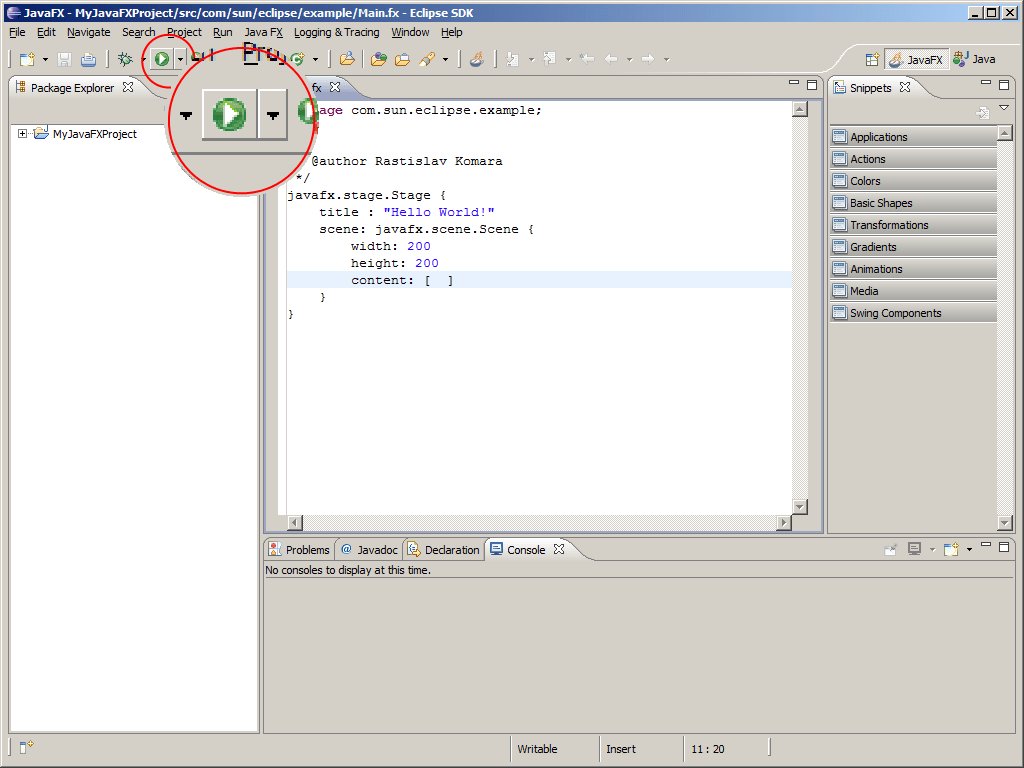Click the Open Console icon

point(952,550)
